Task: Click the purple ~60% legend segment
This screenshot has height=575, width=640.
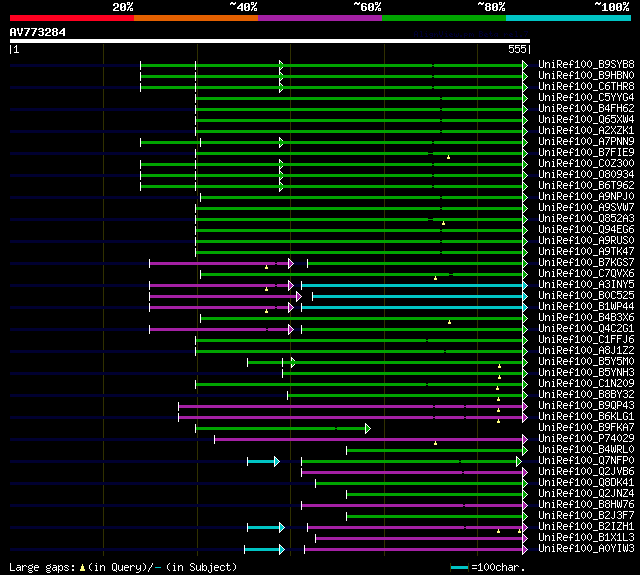Action: point(320,18)
